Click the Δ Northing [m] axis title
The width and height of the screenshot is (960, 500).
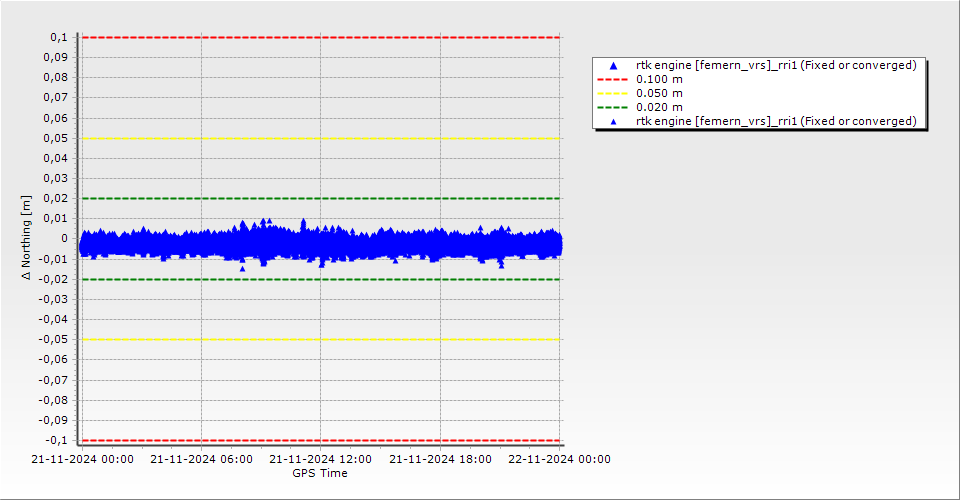[x=27, y=238]
